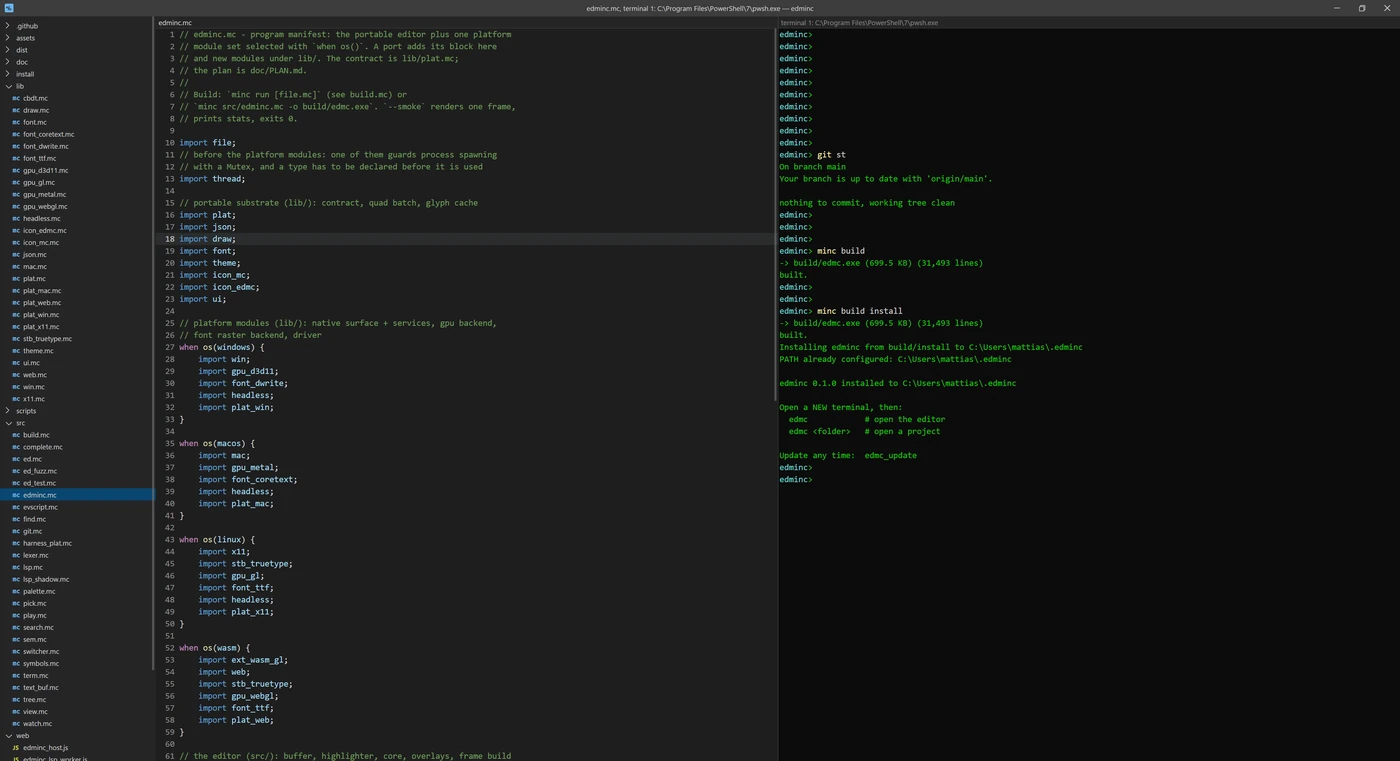Collapse the web folder

(x=8, y=735)
